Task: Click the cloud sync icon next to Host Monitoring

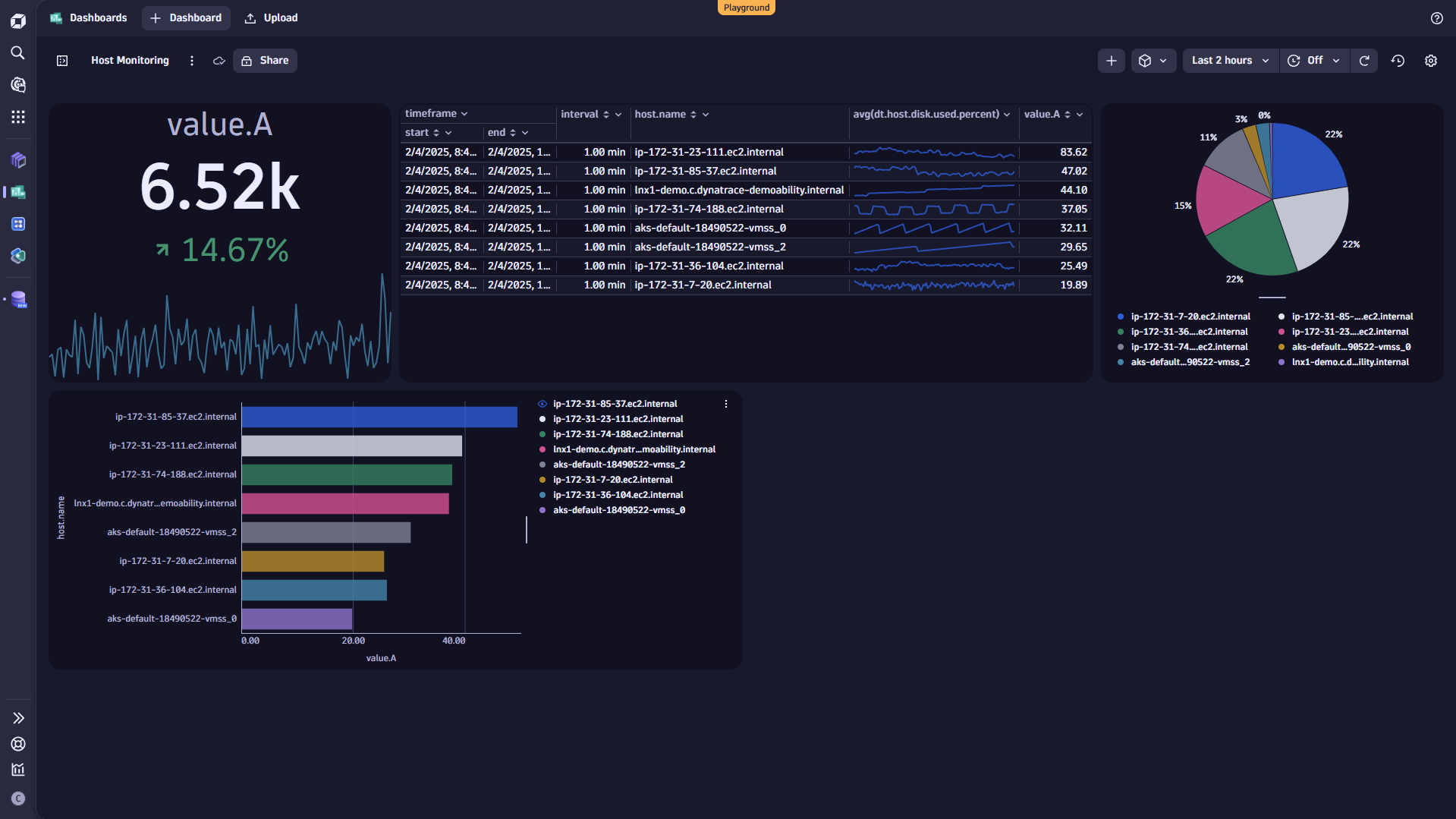Action: click(x=219, y=60)
